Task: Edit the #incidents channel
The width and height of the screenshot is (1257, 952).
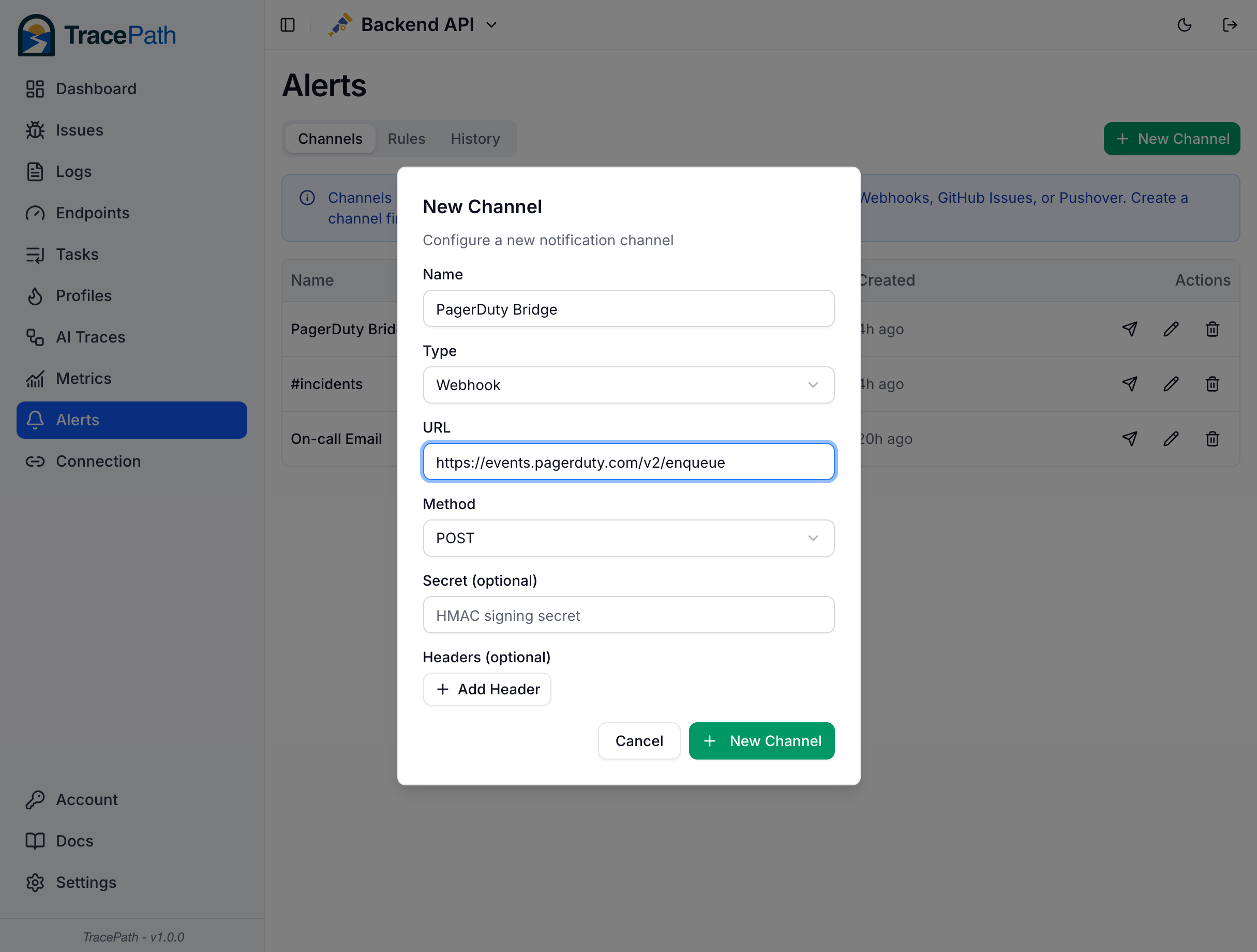Action: coord(1171,384)
